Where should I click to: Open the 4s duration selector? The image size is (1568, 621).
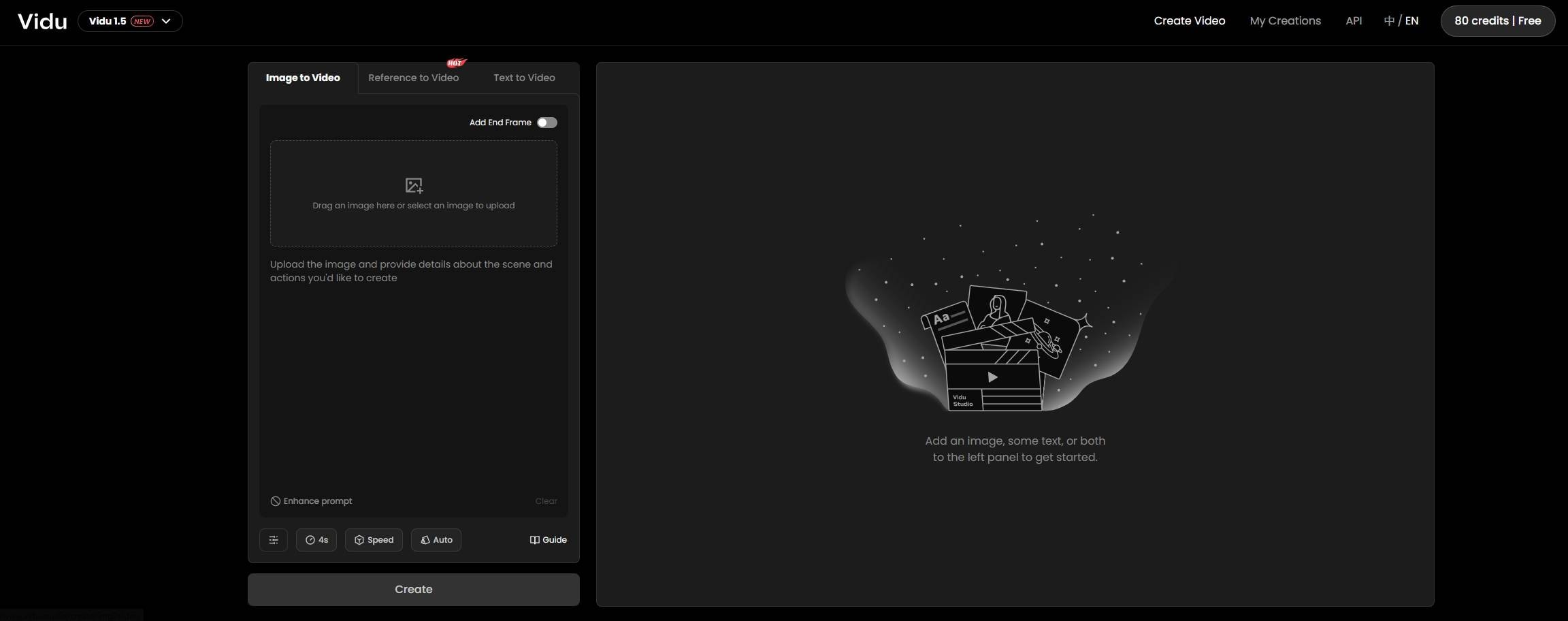tap(316, 540)
